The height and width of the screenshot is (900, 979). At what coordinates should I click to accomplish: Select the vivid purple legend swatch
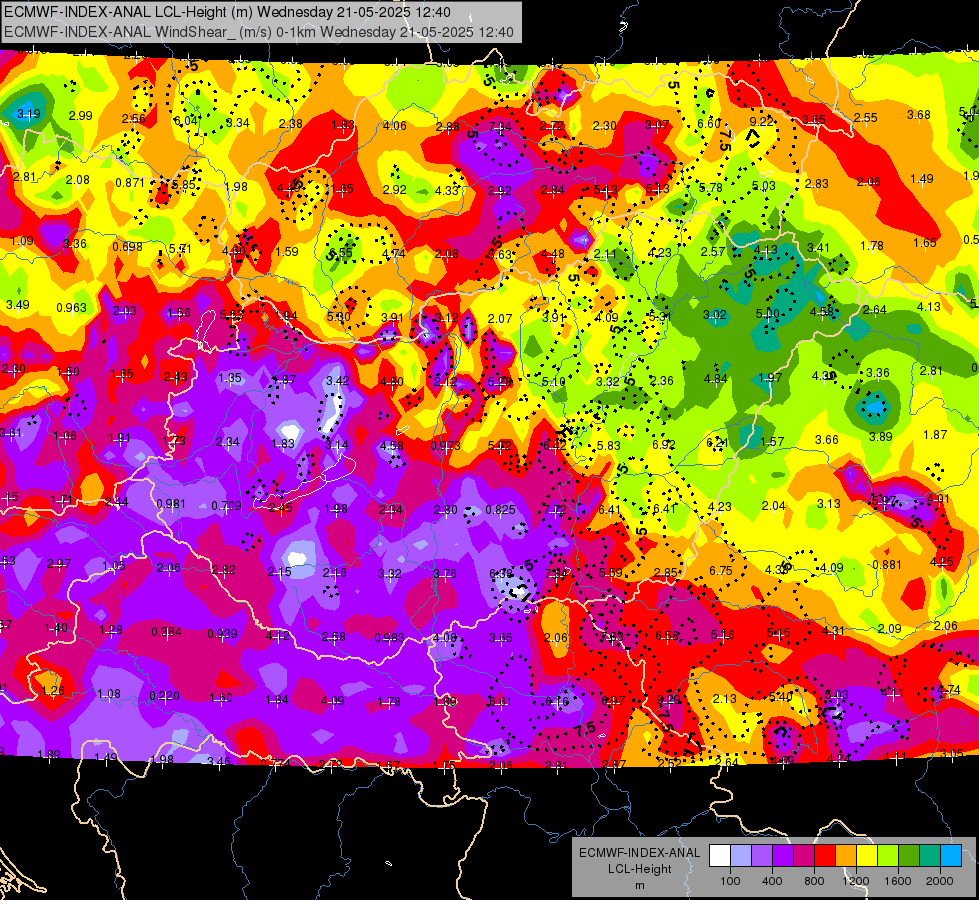783,856
